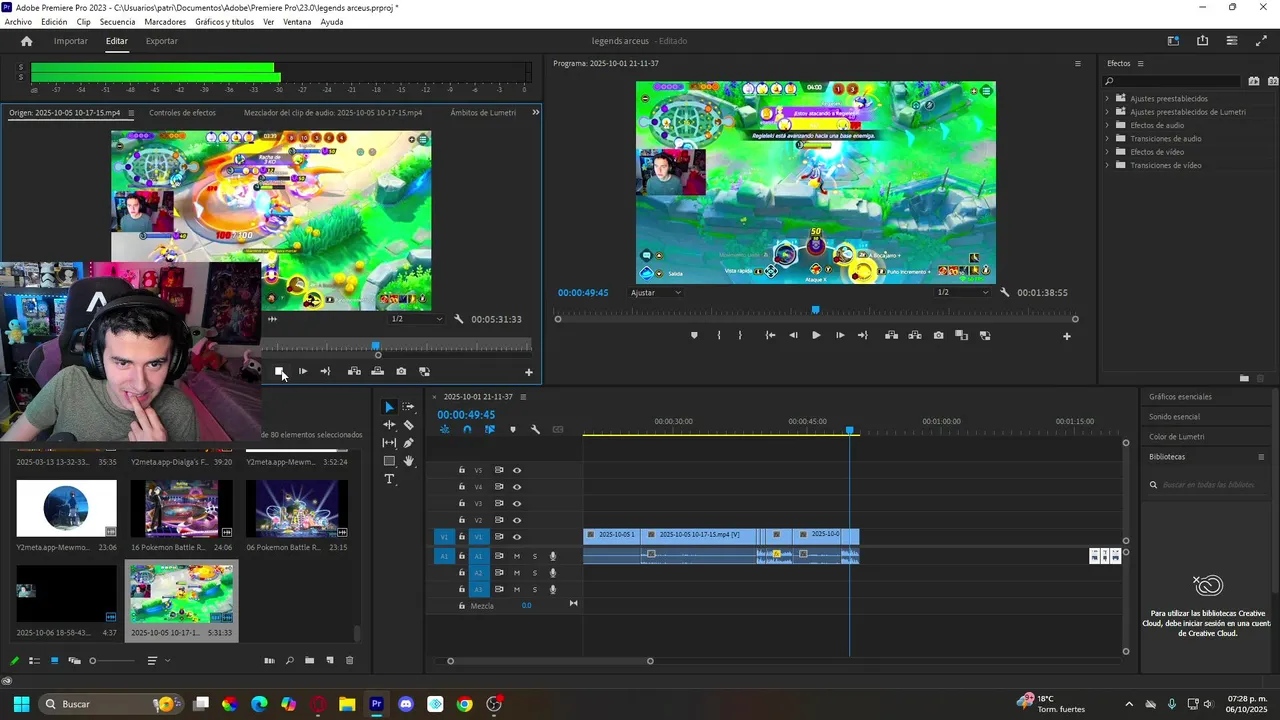This screenshot has width=1280, height=720.
Task: Mark Out point in Program monitor
Action: 740,336
